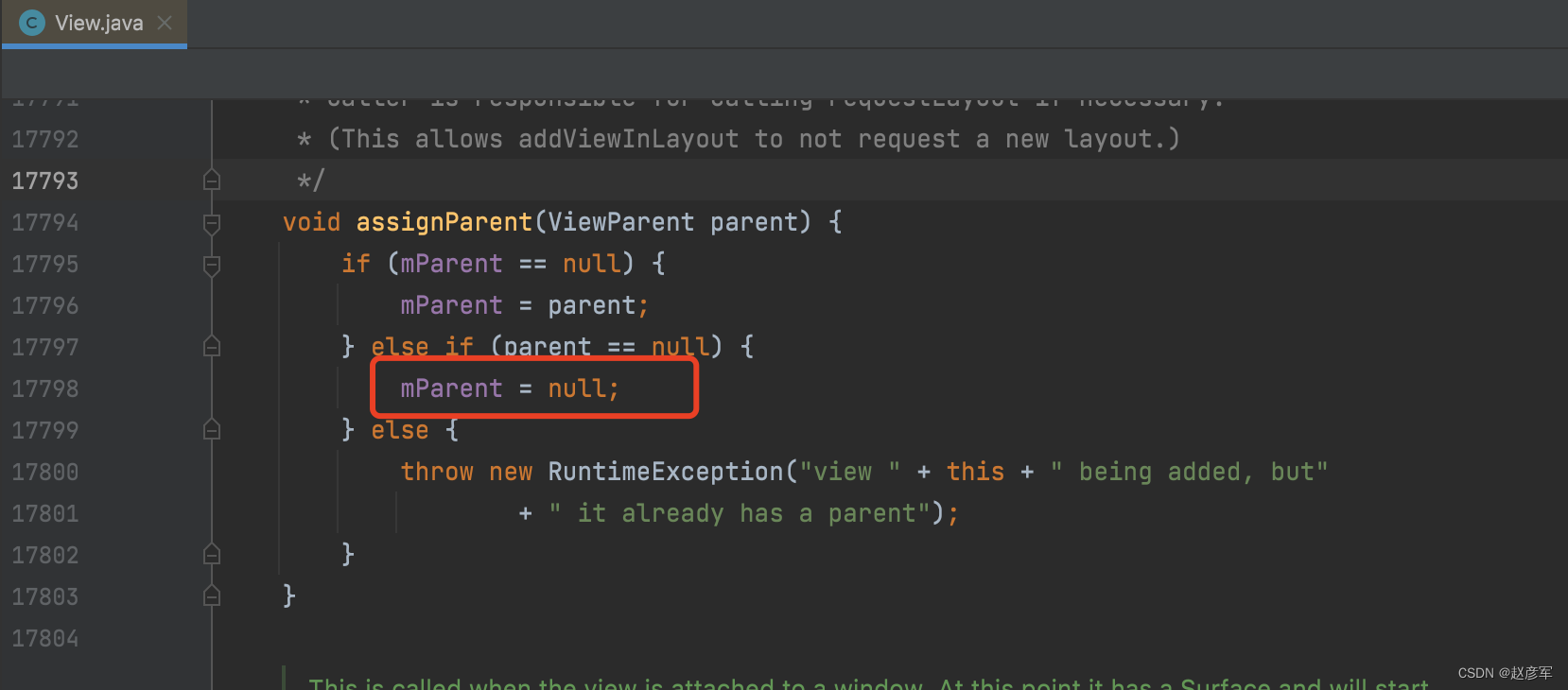The width and height of the screenshot is (1568, 690).
Task: Click the assignParent method name
Action: tap(444, 222)
